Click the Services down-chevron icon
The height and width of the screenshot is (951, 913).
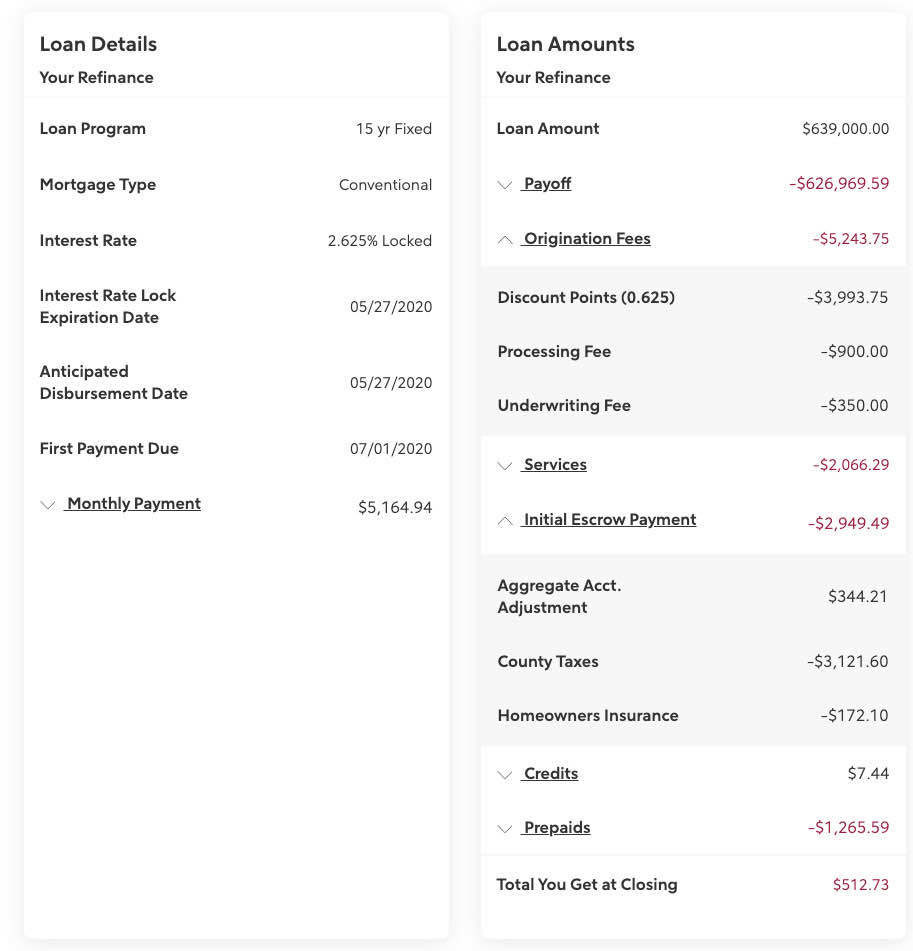pyautogui.click(x=506, y=465)
